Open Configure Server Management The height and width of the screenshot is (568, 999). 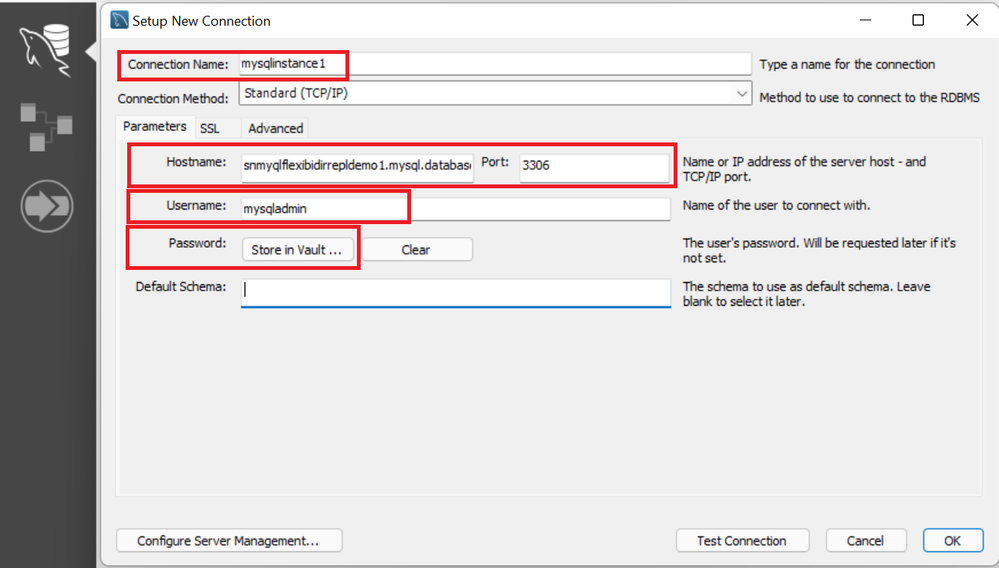(229, 541)
